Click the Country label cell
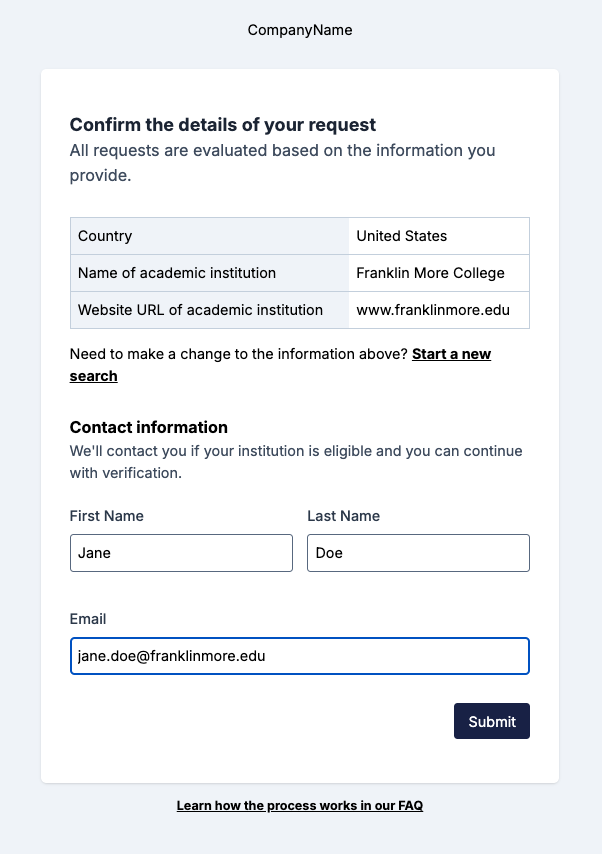This screenshot has height=854, width=602. click(105, 236)
